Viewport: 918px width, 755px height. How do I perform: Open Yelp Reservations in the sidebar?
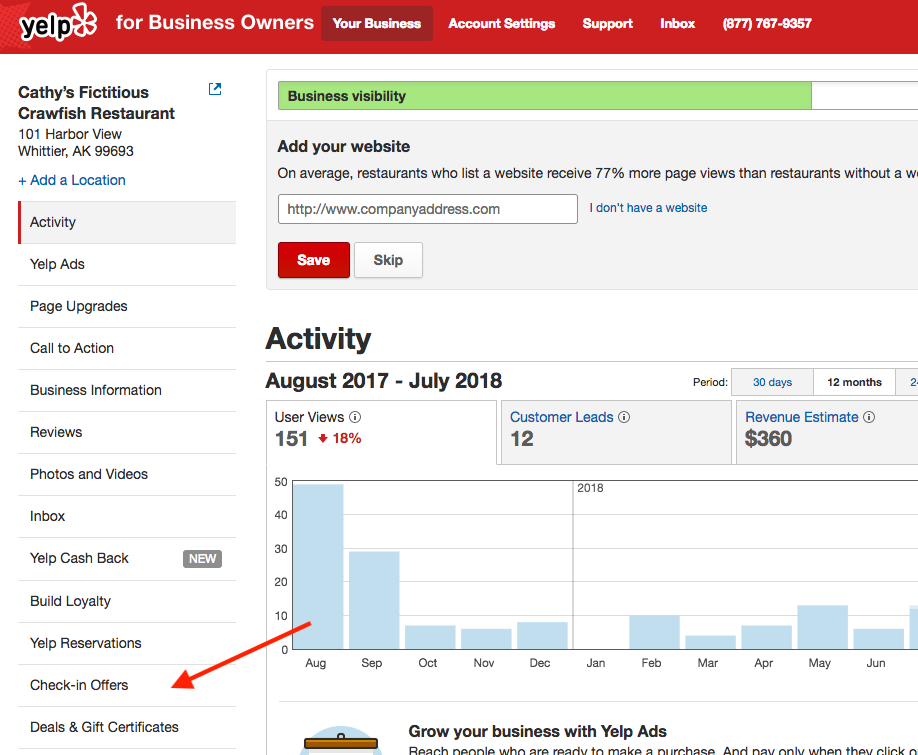(127, 644)
